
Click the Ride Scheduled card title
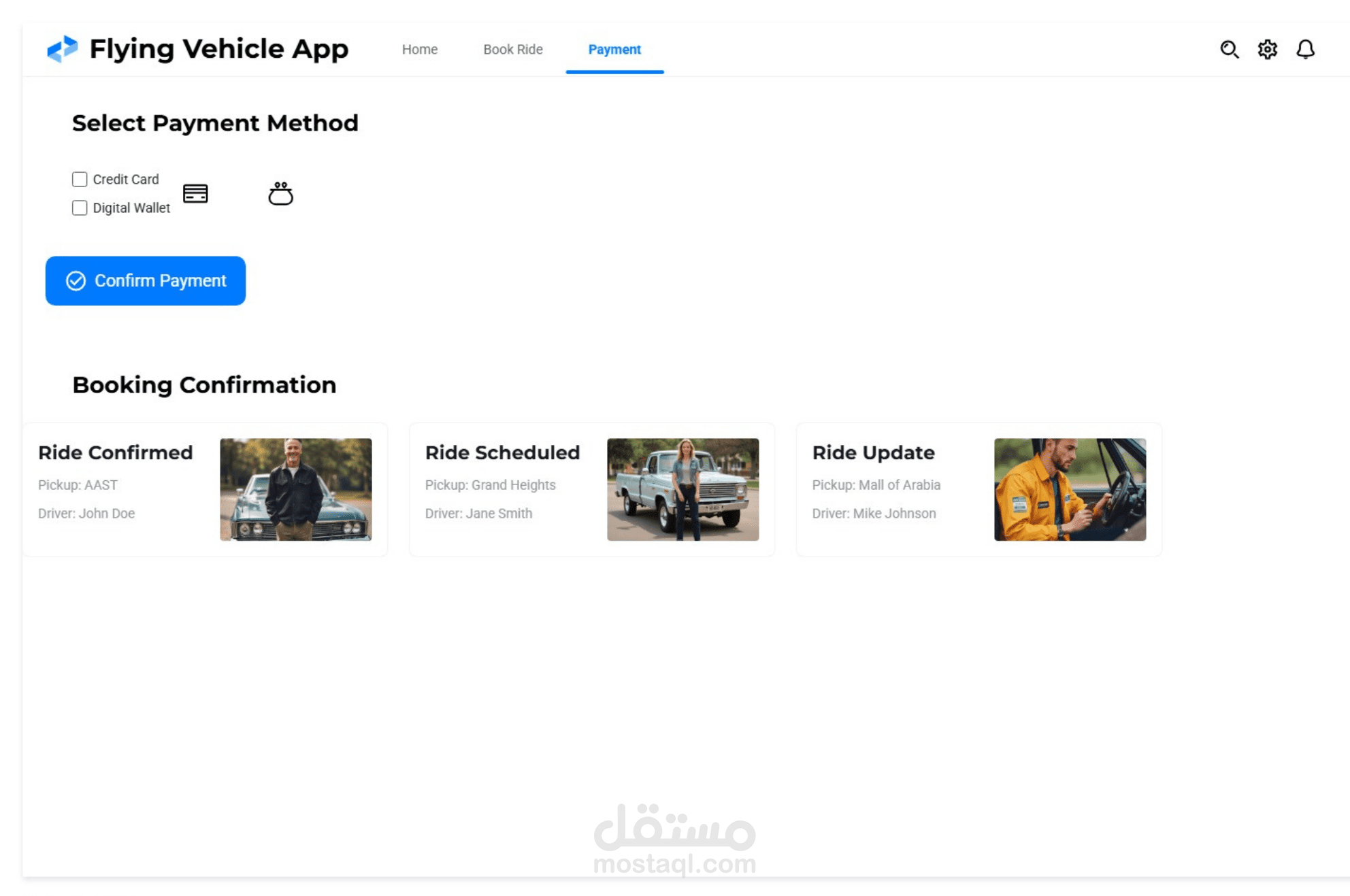coord(502,452)
